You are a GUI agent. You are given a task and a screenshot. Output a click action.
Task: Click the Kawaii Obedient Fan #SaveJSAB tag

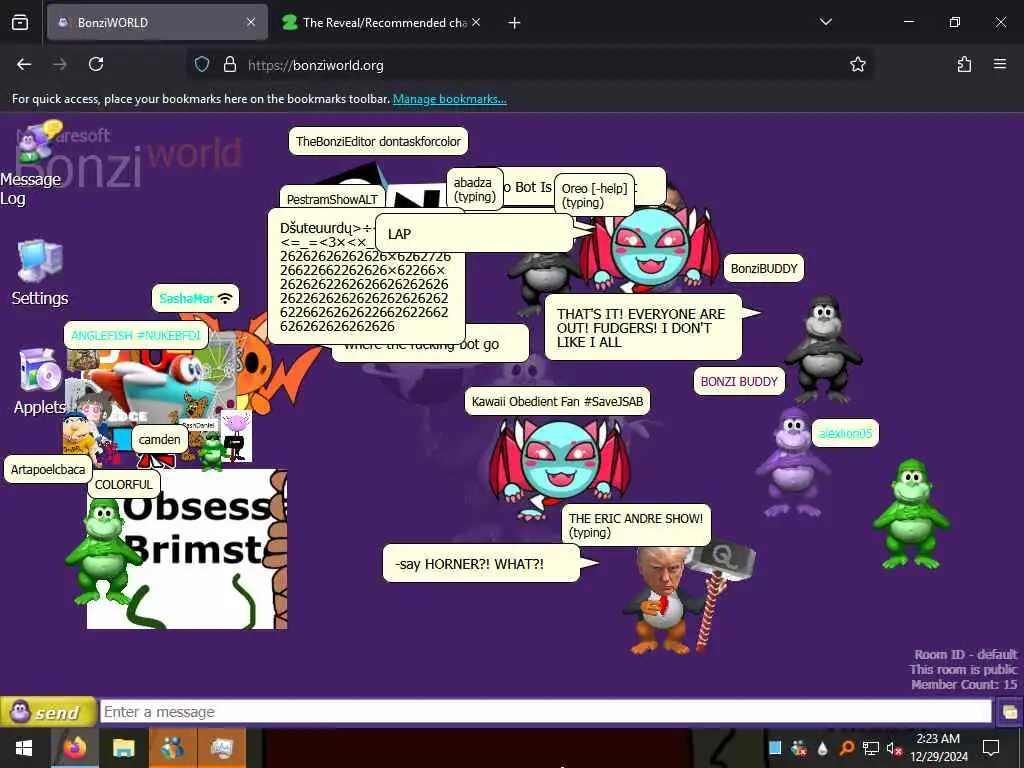(557, 402)
